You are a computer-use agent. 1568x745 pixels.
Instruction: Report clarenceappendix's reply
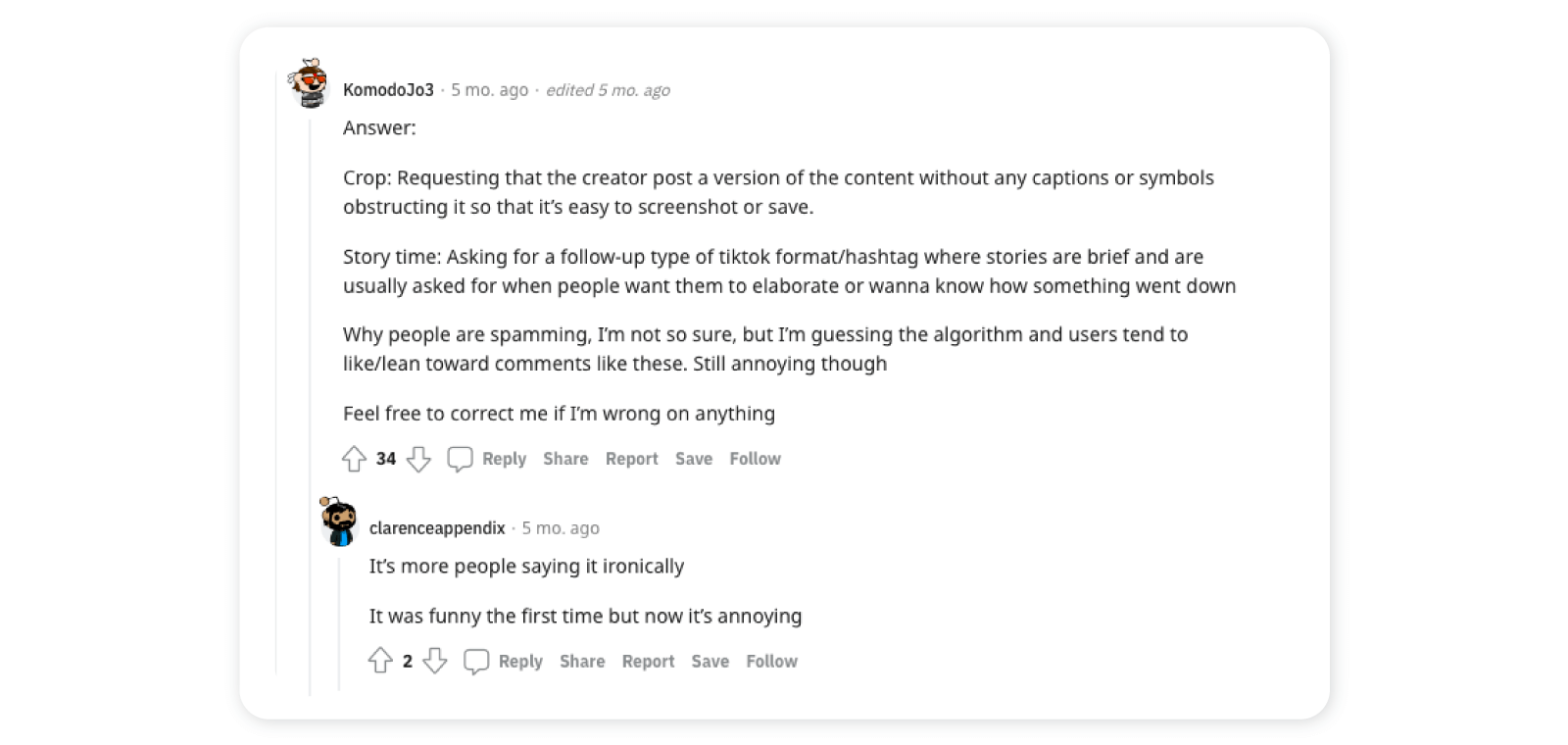(648, 661)
